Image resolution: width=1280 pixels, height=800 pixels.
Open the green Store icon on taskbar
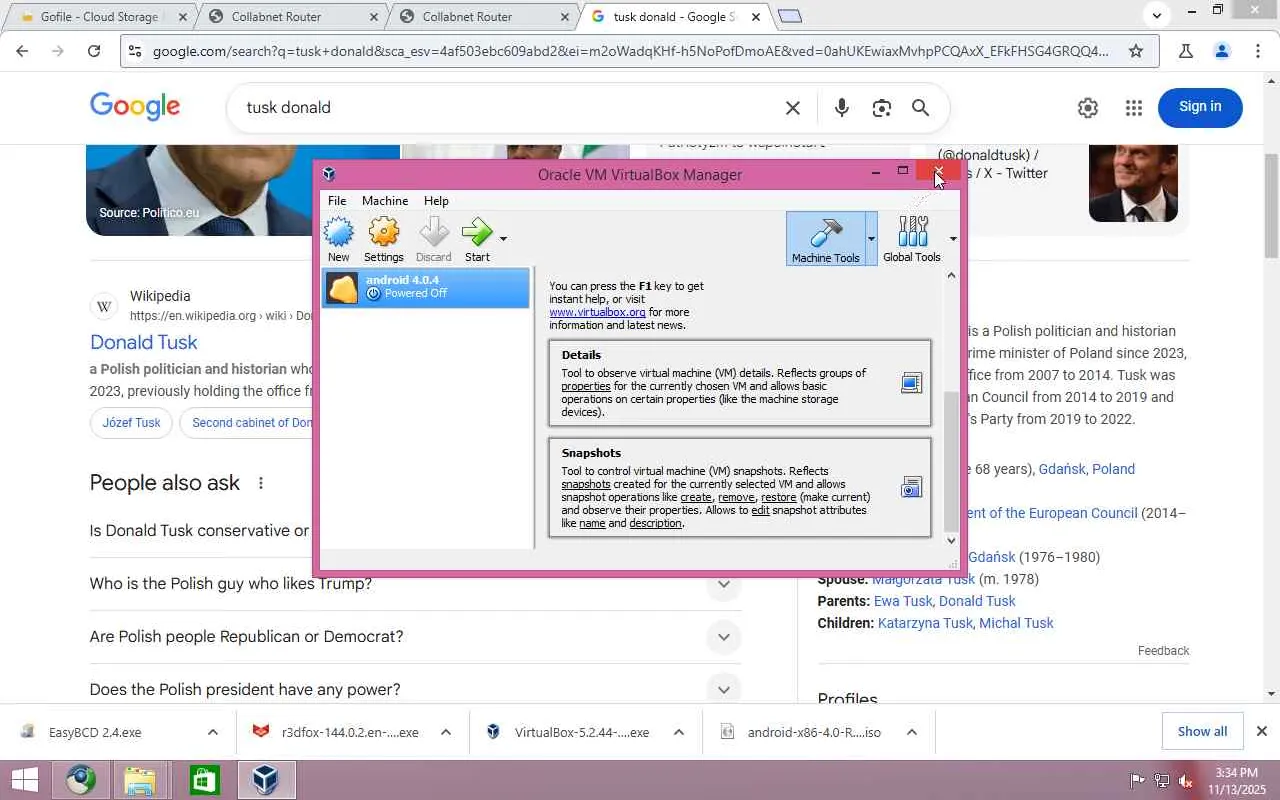click(x=204, y=780)
